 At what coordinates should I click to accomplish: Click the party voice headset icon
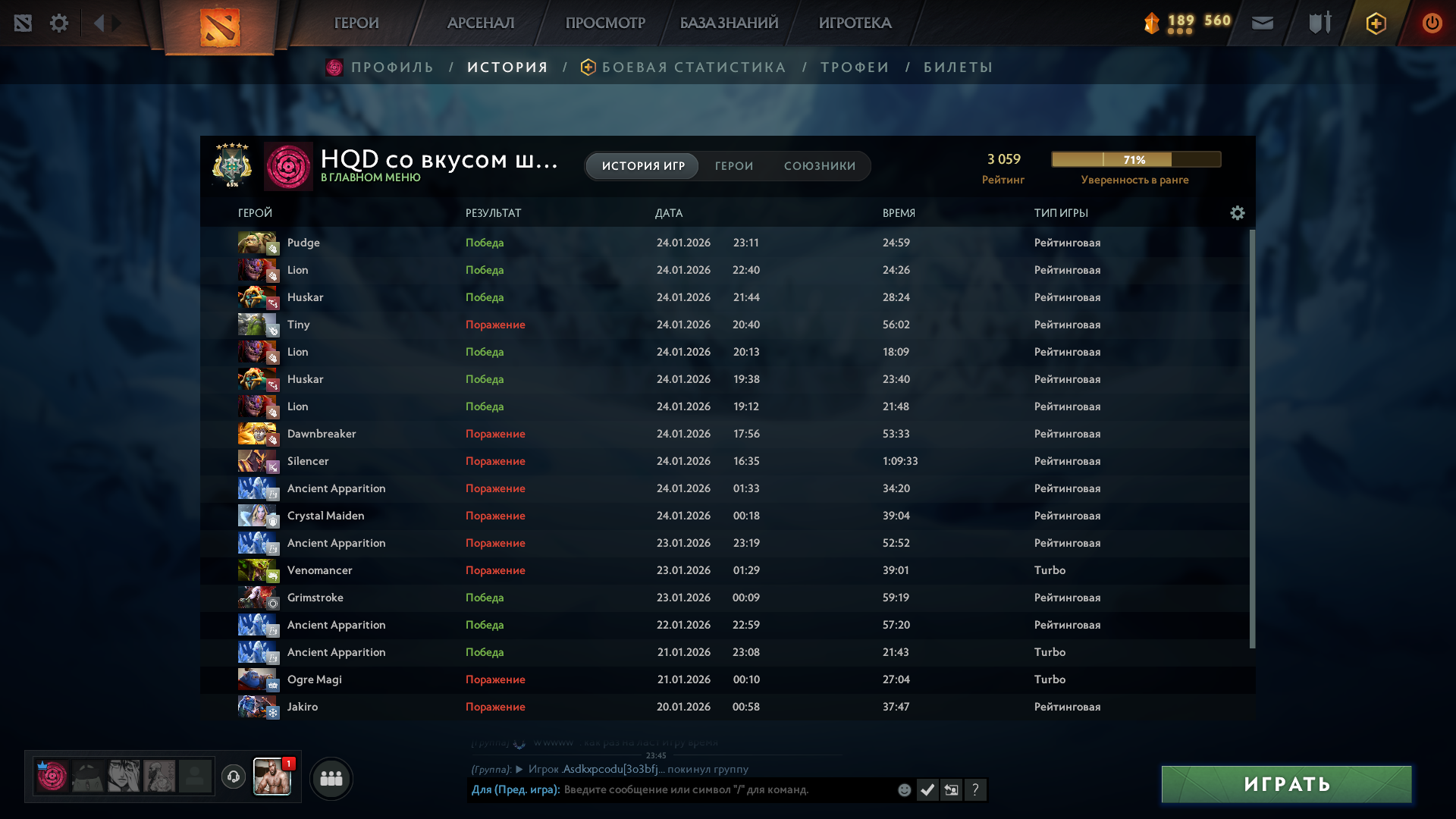(234, 777)
